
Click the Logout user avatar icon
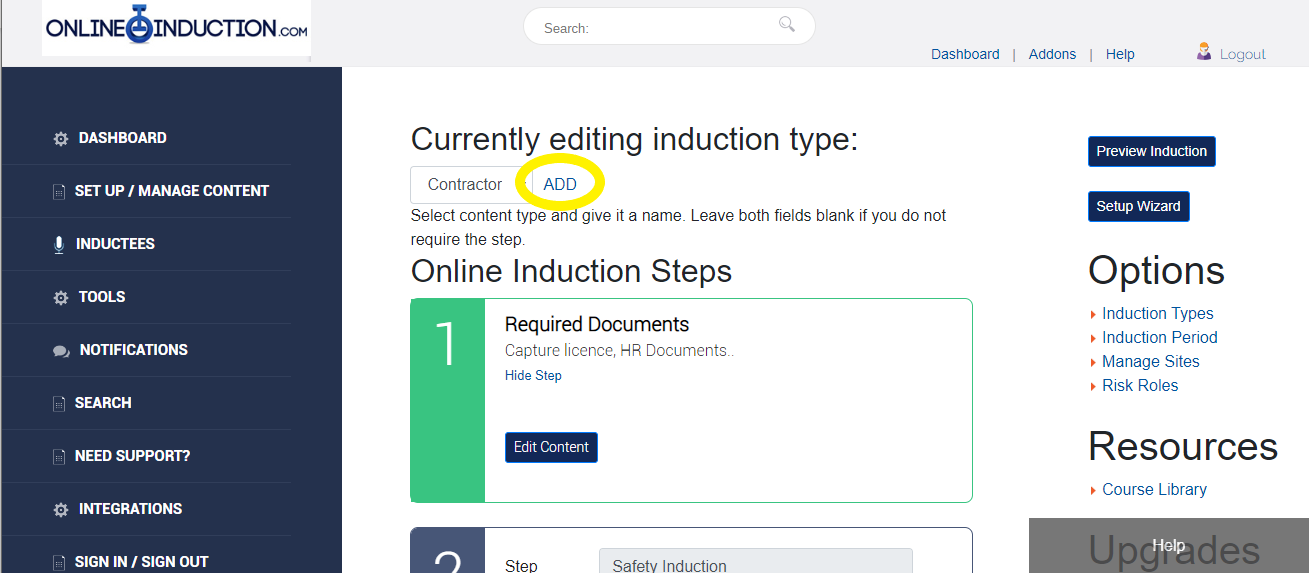(x=1204, y=52)
